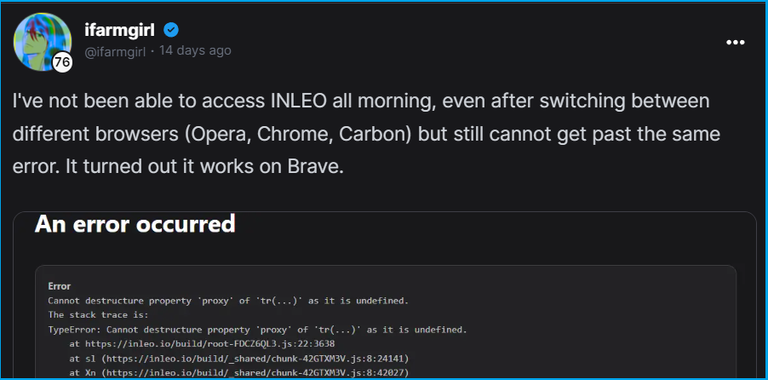Click the first 'Cannot destructure property' message line
Screen dimensions: 768x380
point(228,301)
